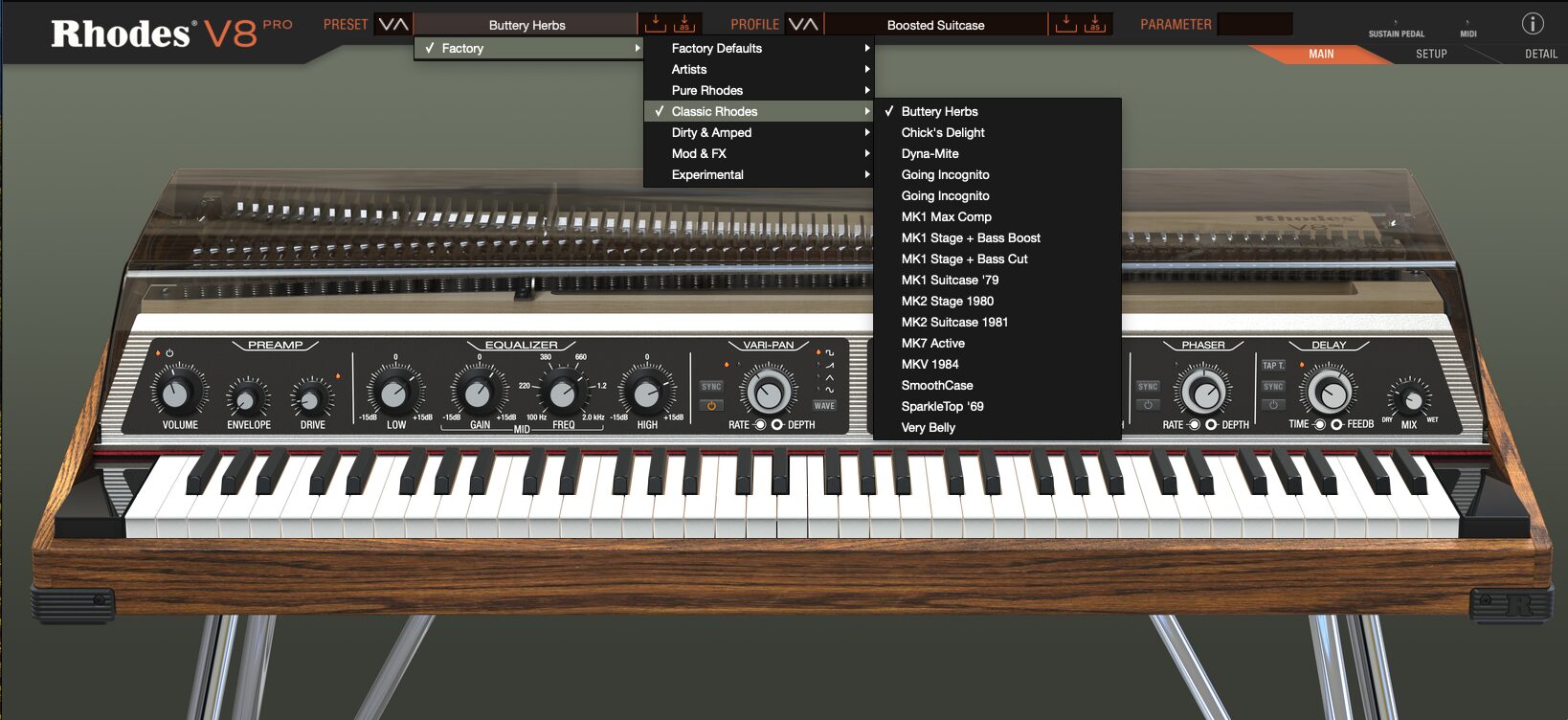Choose Chick's Delight preset
This screenshot has height=720, width=1568.
(x=997, y=132)
